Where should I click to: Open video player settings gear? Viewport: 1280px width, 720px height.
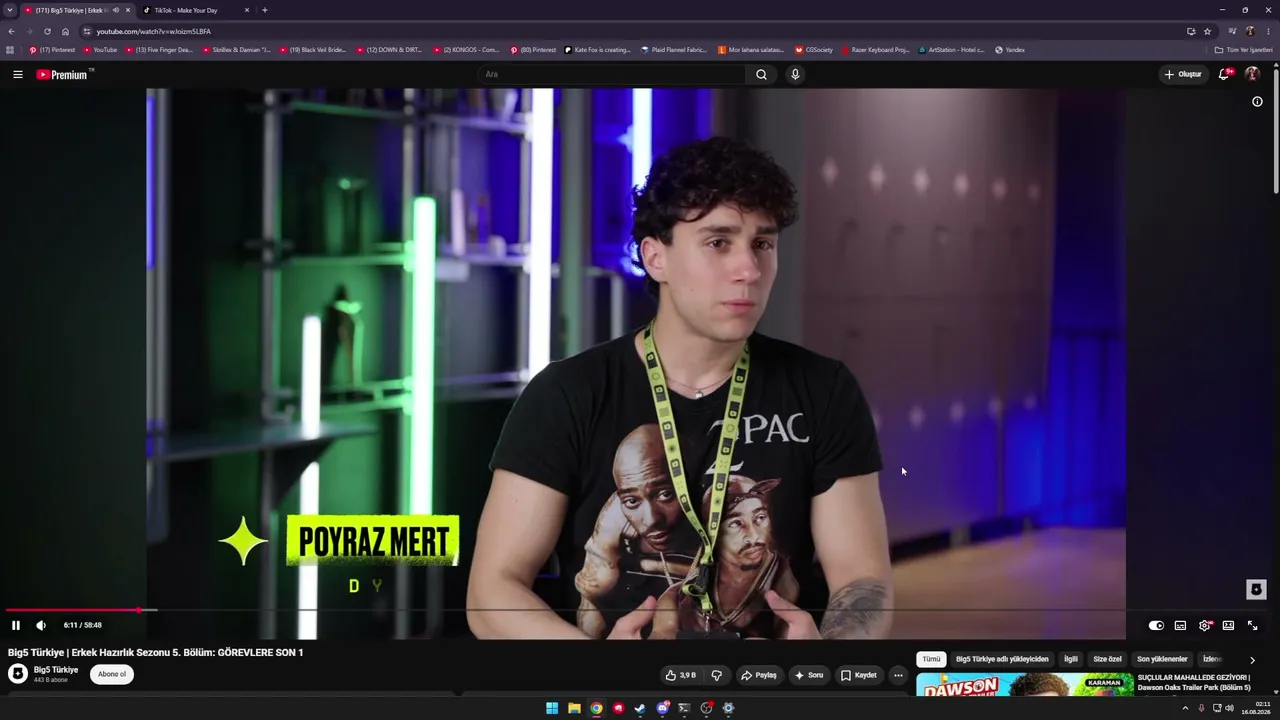(x=1204, y=625)
